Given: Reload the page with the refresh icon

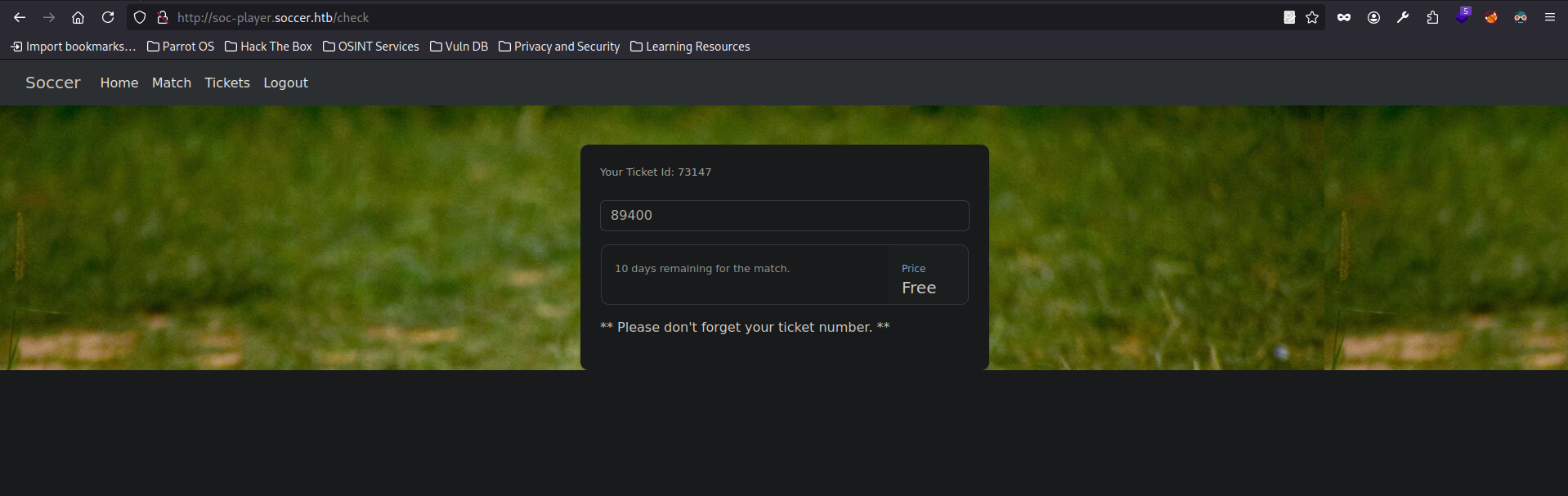Looking at the screenshot, I should tap(108, 17).
